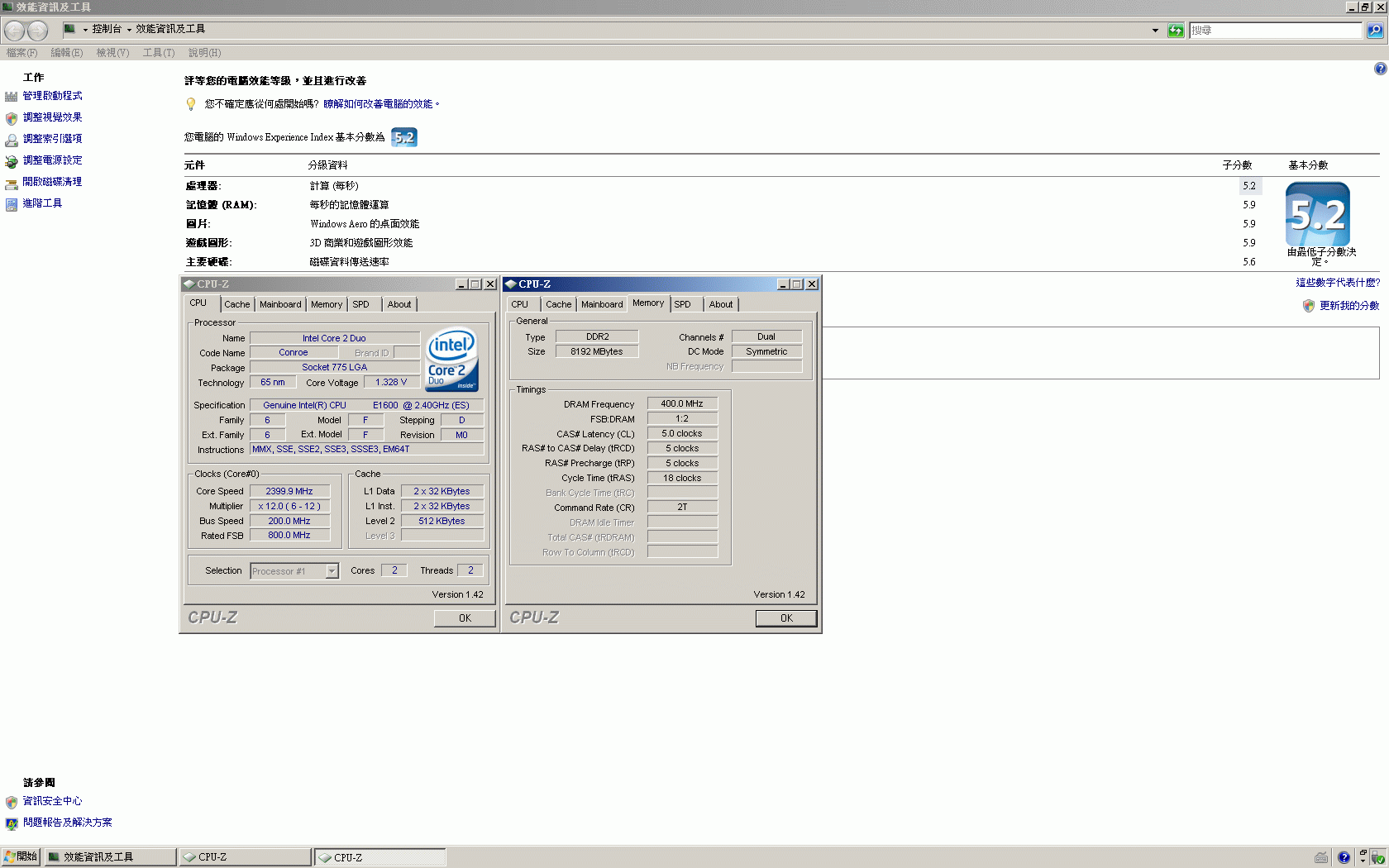This screenshot has height=868, width=1389.
Task: Switch to Cache tab in left CPU-Z
Action: tap(237, 305)
